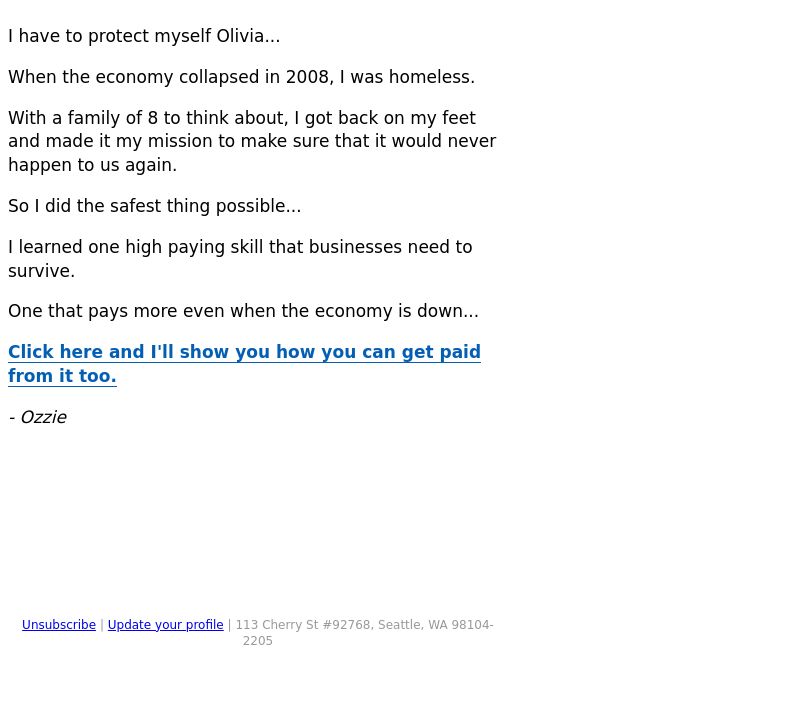Click the sentence about economy collapsing in 2008
The width and height of the screenshot is (800, 728).
pyautogui.click(x=241, y=77)
